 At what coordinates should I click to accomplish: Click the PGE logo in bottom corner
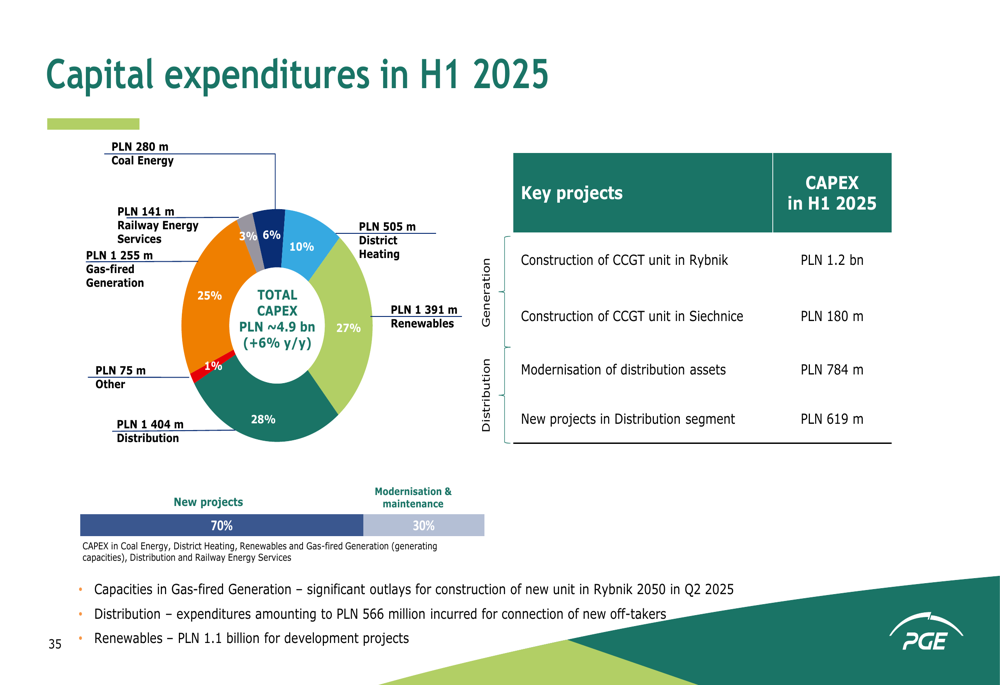tap(925, 635)
